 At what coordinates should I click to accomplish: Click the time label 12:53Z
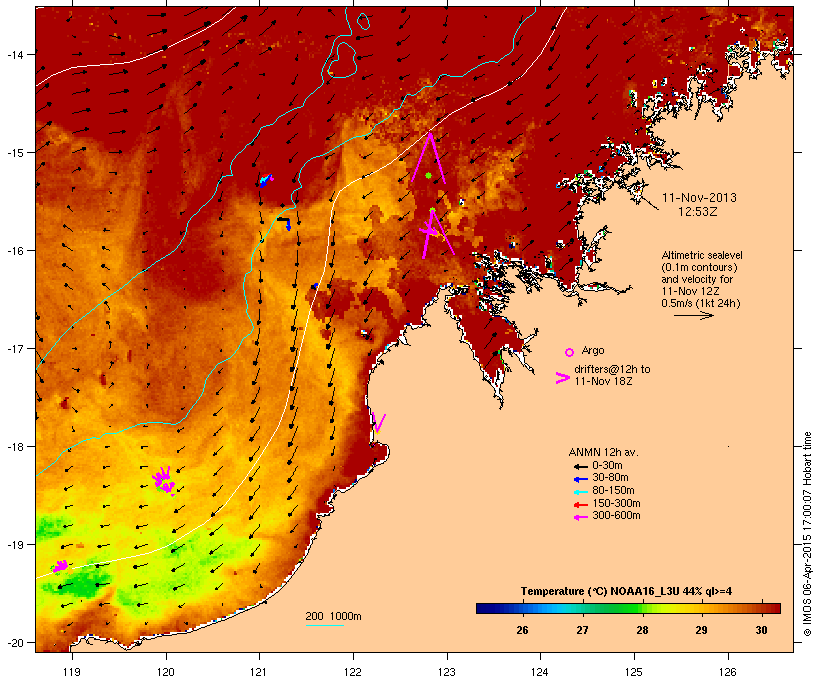point(698,212)
